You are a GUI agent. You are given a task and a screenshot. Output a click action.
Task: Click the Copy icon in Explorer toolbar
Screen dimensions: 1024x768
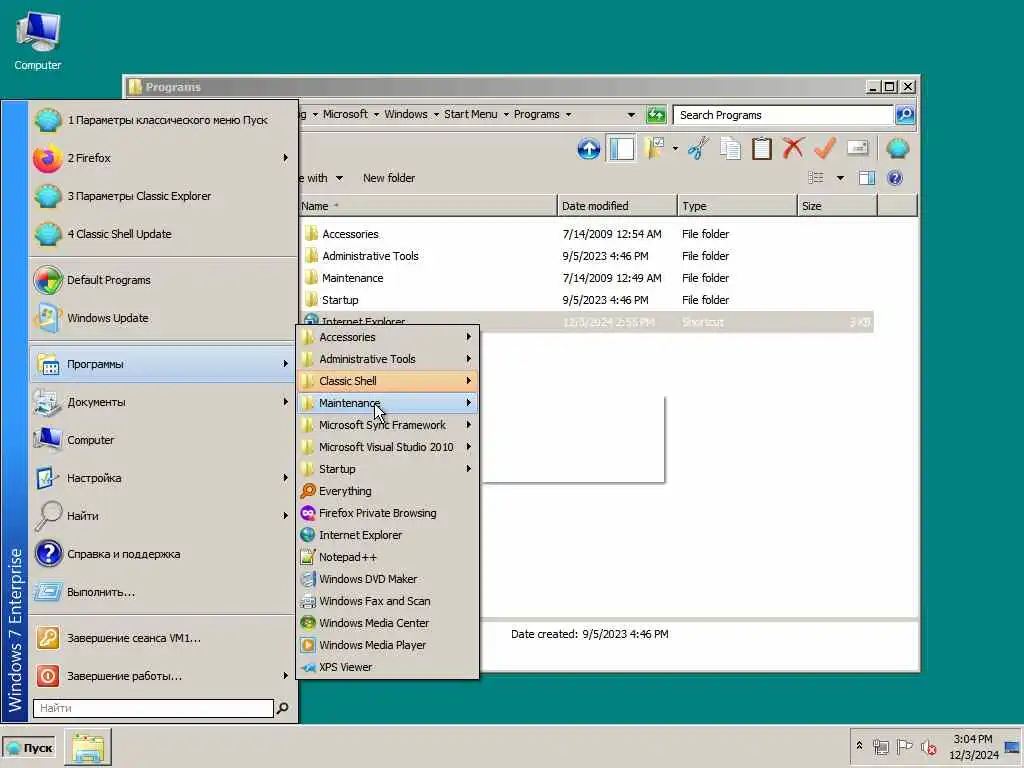click(x=730, y=149)
